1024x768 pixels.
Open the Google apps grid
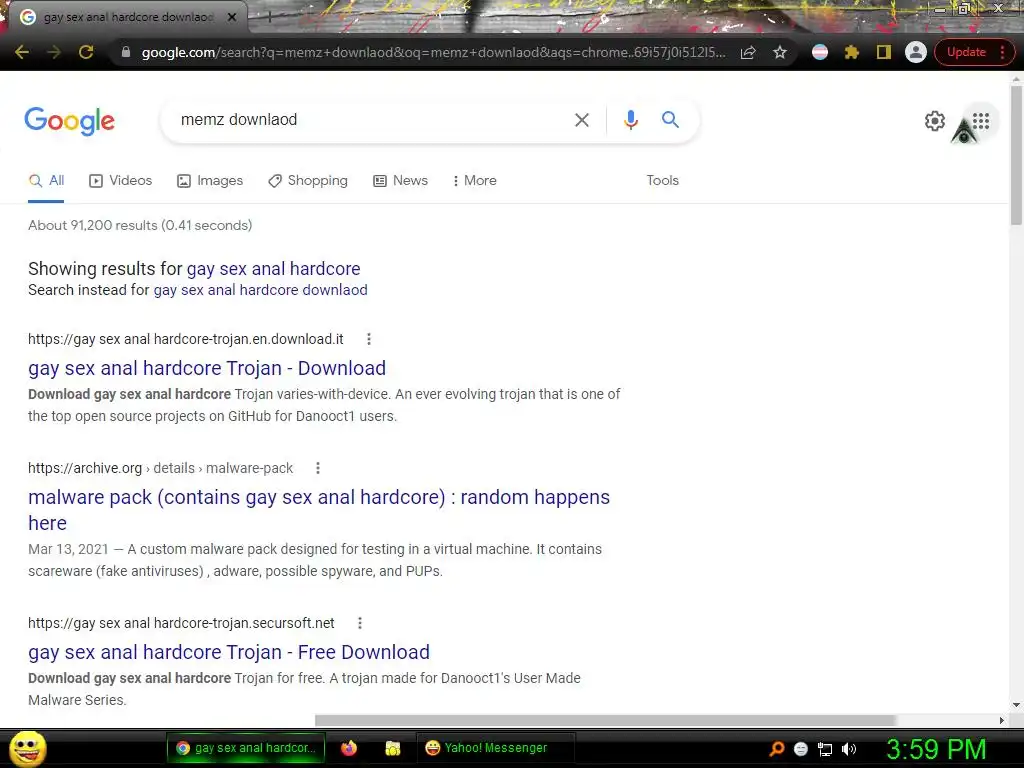point(980,121)
